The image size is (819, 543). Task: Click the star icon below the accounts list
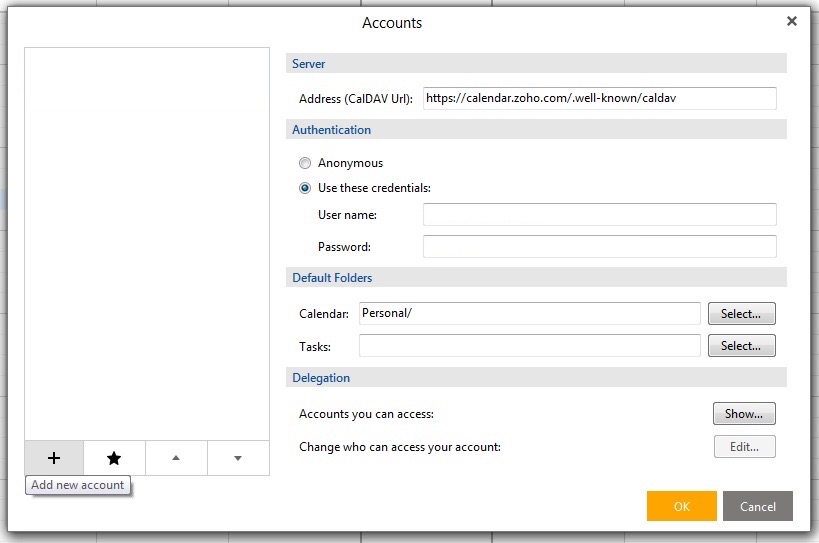point(114,458)
